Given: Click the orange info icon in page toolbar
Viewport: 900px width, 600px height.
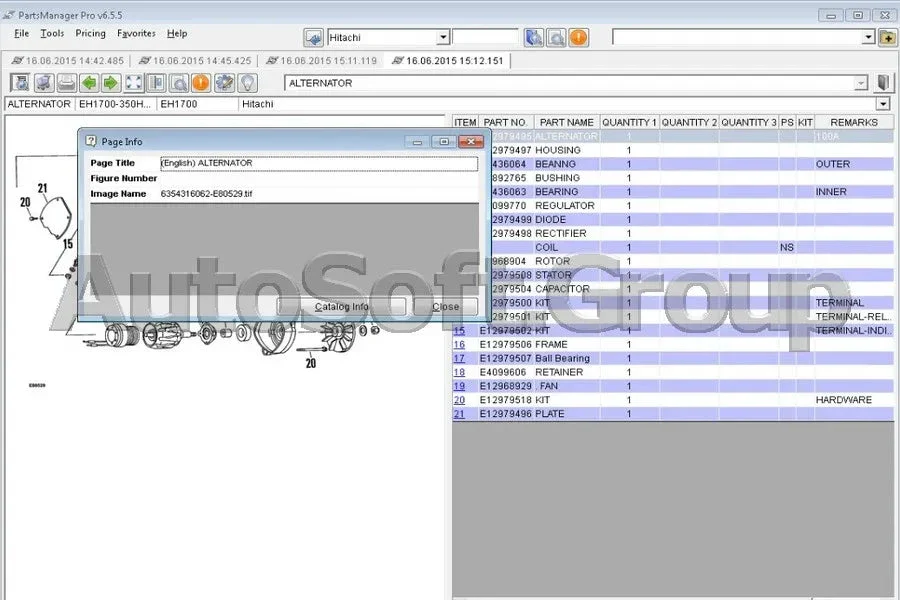Looking at the screenshot, I should point(201,83).
